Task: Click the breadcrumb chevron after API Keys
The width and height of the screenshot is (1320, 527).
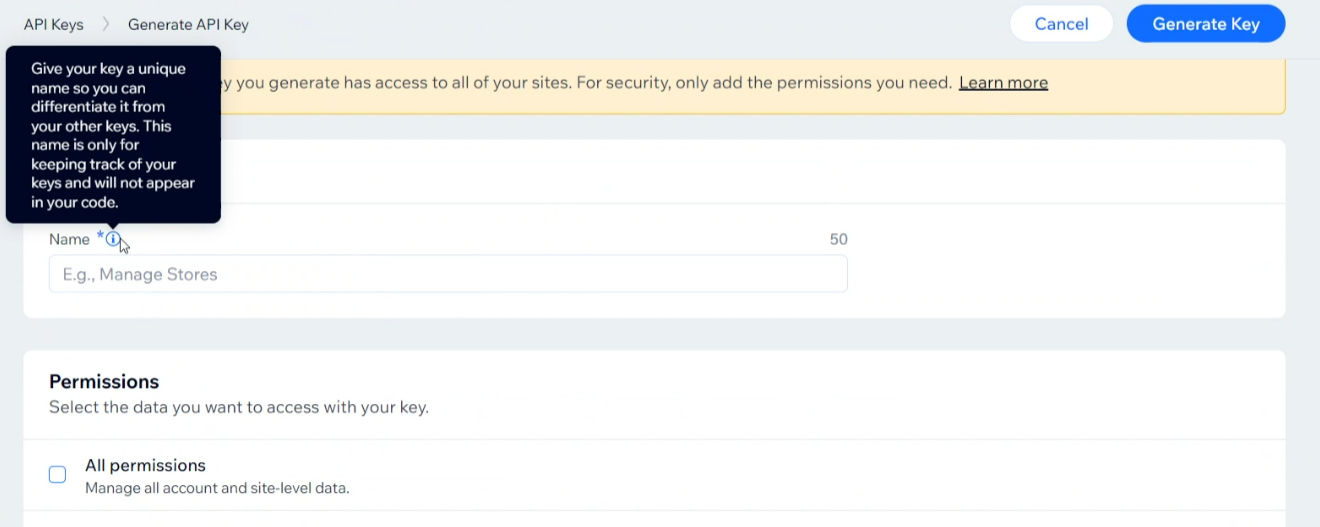Action: [106, 24]
